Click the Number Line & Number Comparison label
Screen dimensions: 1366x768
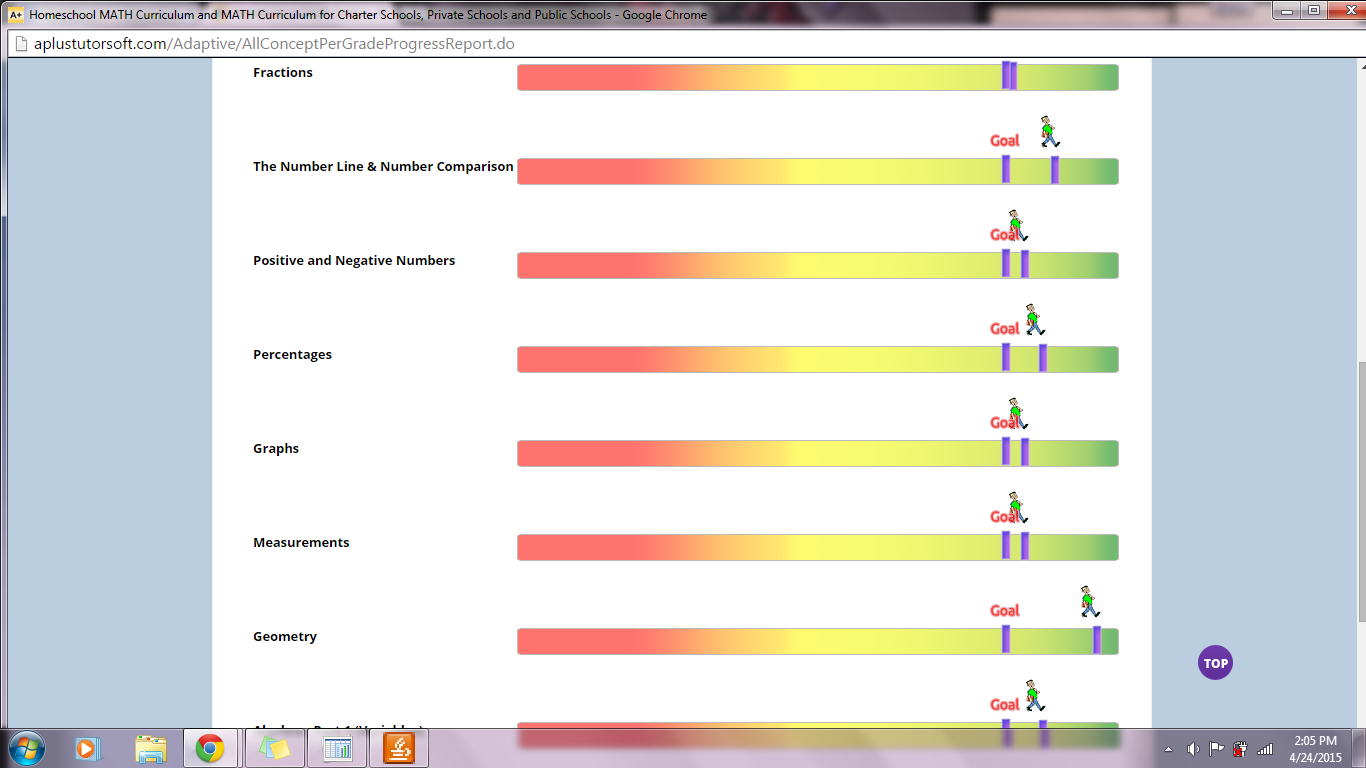click(x=383, y=167)
